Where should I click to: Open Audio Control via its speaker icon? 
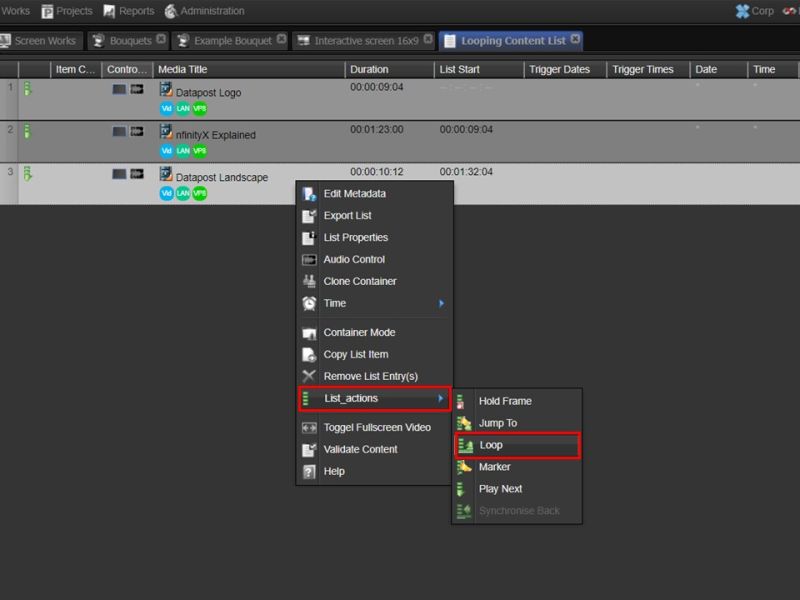tap(308, 260)
